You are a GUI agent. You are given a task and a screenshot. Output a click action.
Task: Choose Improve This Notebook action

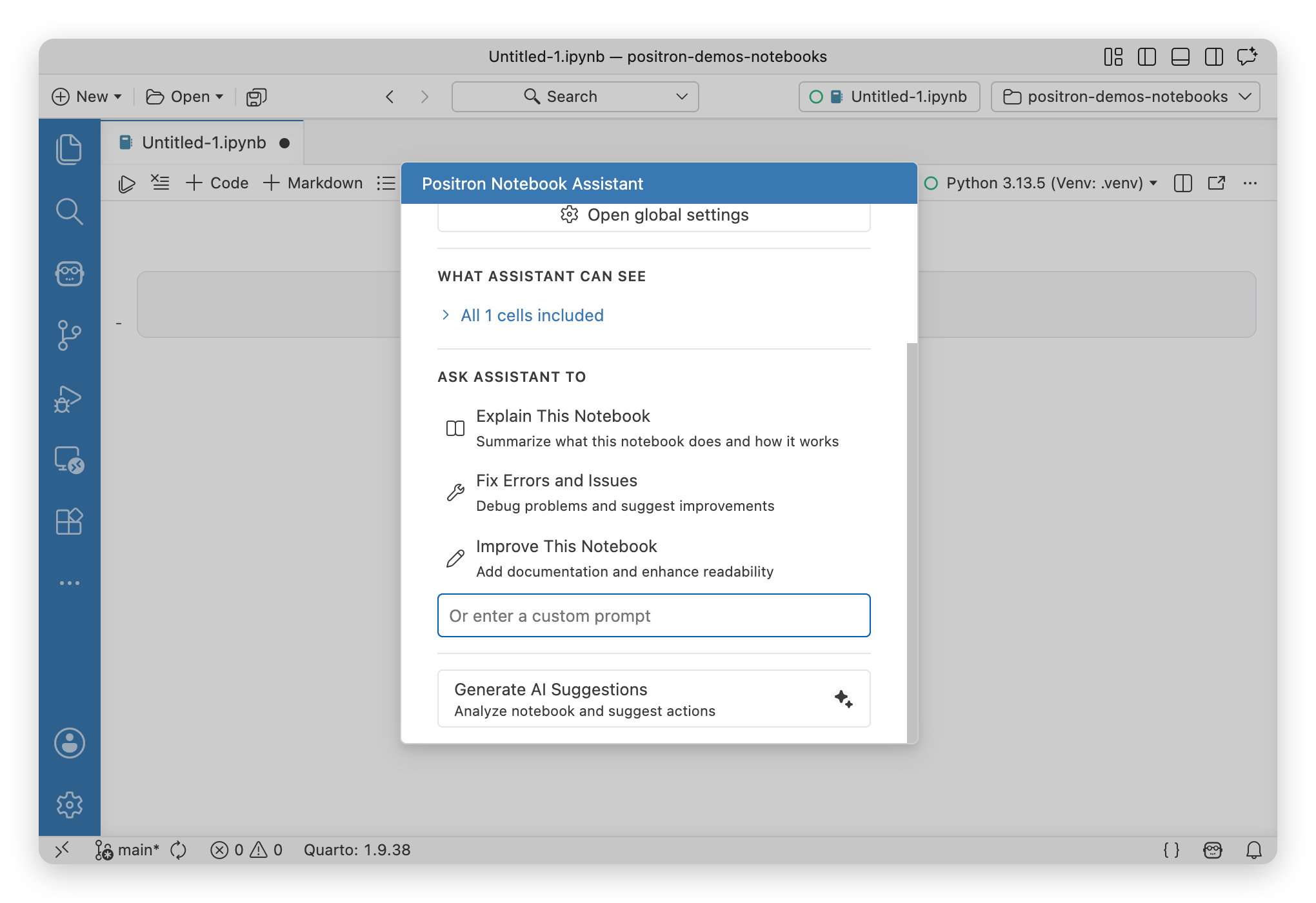(654, 559)
